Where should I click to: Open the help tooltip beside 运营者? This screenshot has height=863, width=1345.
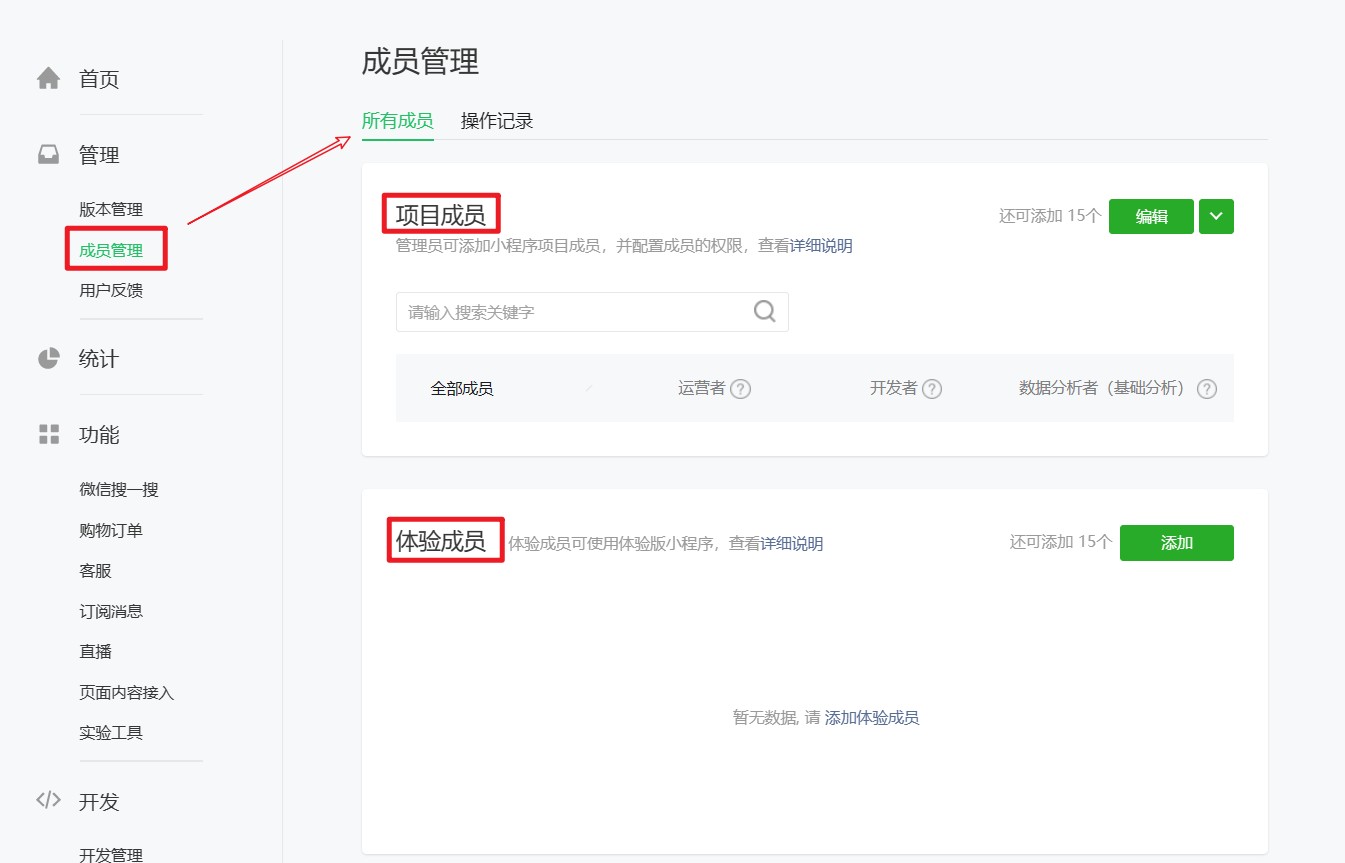click(x=740, y=389)
